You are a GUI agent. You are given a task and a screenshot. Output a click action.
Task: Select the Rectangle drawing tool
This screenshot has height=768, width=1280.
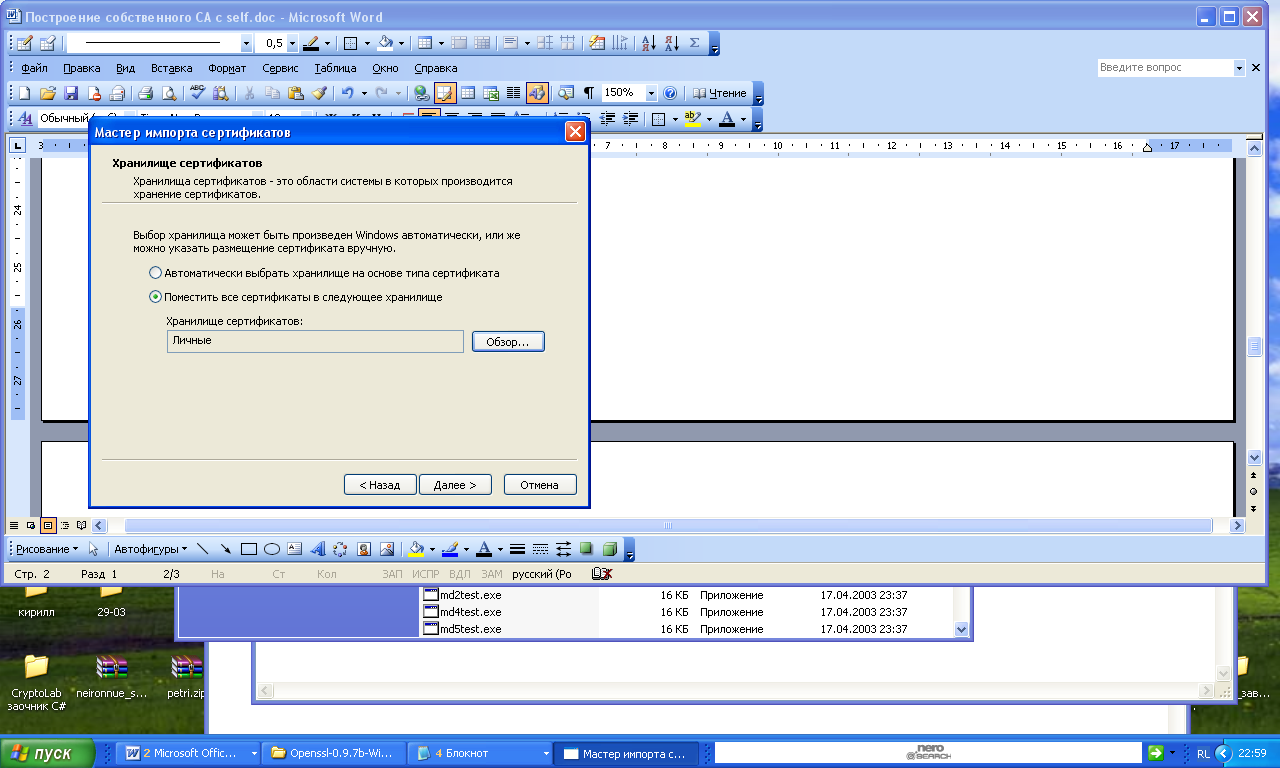(249, 549)
